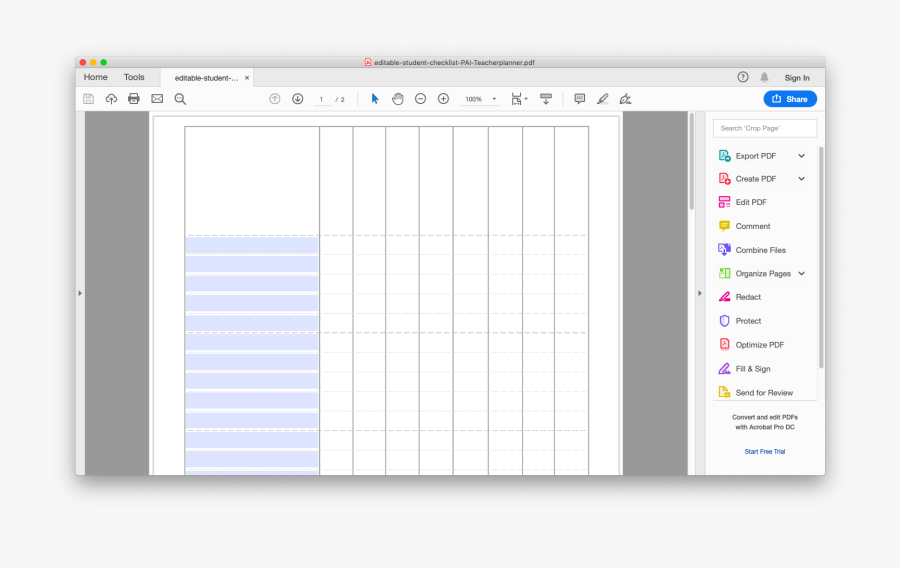Open the Help question mark
The width and height of the screenshot is (900, 568).
tap(743, 77)
